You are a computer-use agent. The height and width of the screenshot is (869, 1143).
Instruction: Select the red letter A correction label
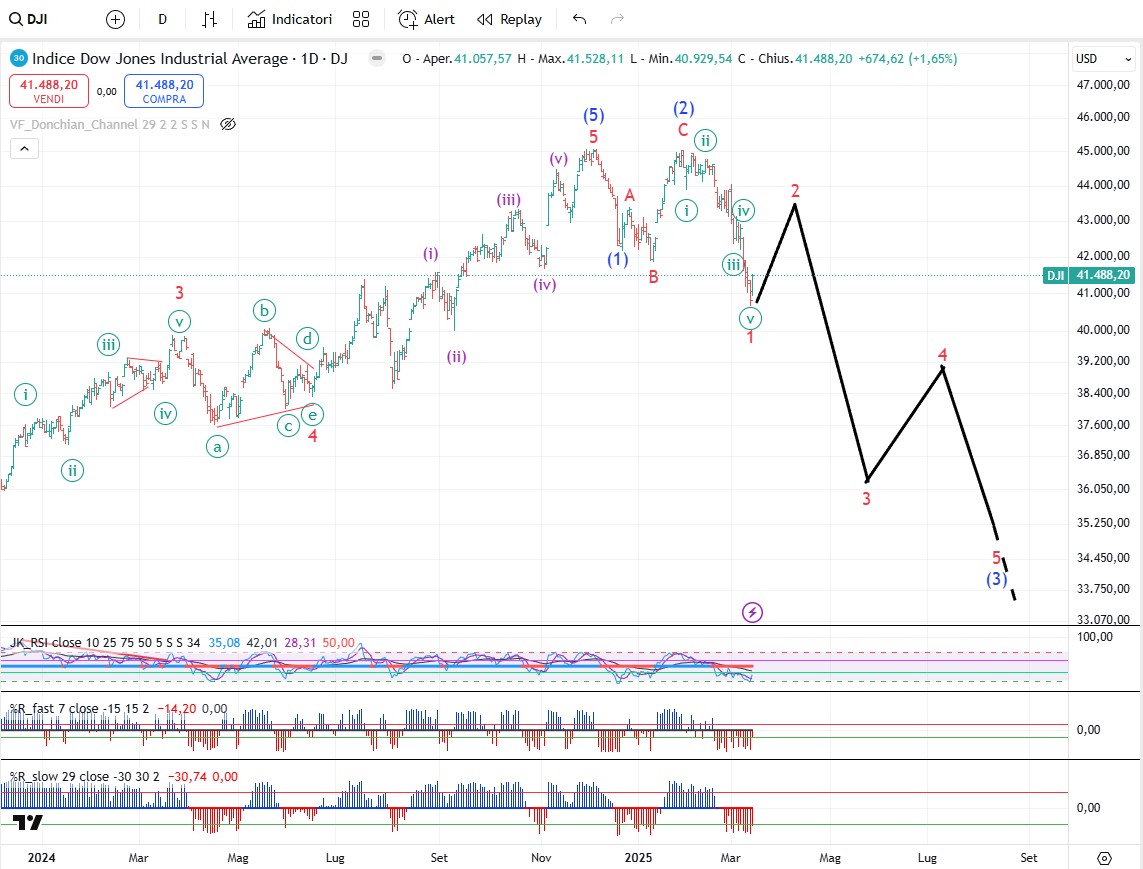pyautogui.click(x=630, y=195)
